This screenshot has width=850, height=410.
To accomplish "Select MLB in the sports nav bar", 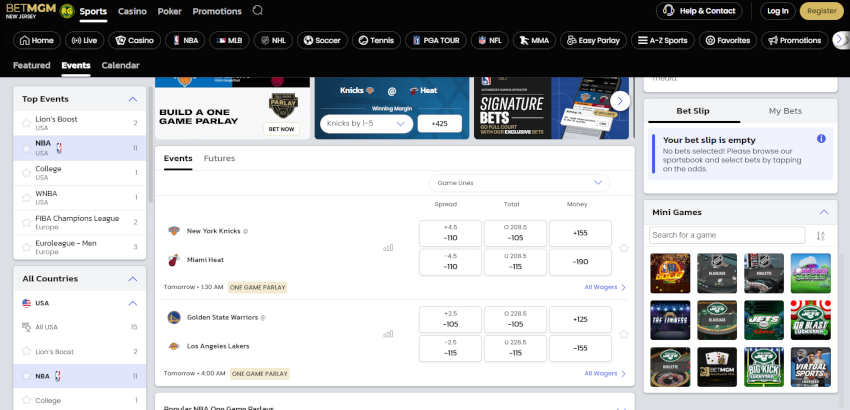I will (229, 40).
